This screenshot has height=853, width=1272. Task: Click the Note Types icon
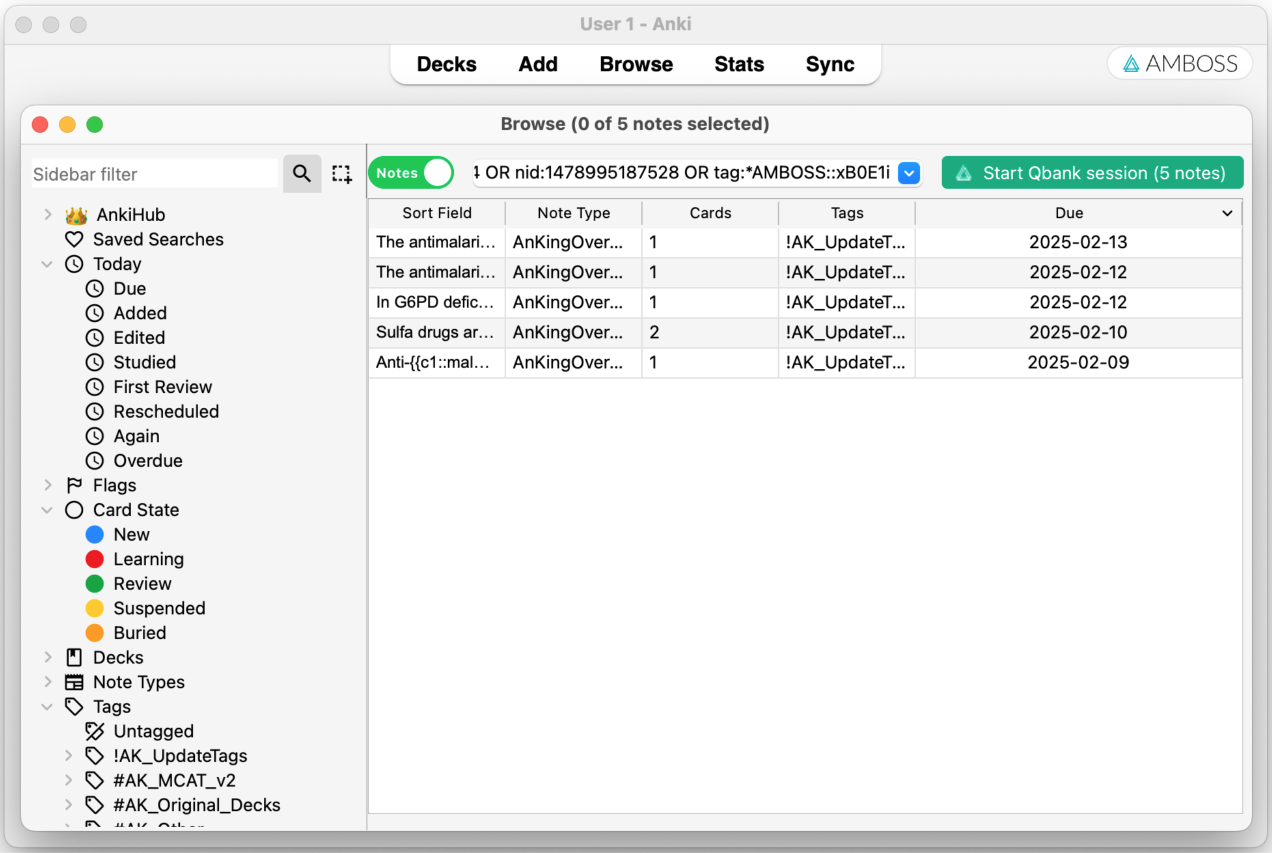point(74,682)
